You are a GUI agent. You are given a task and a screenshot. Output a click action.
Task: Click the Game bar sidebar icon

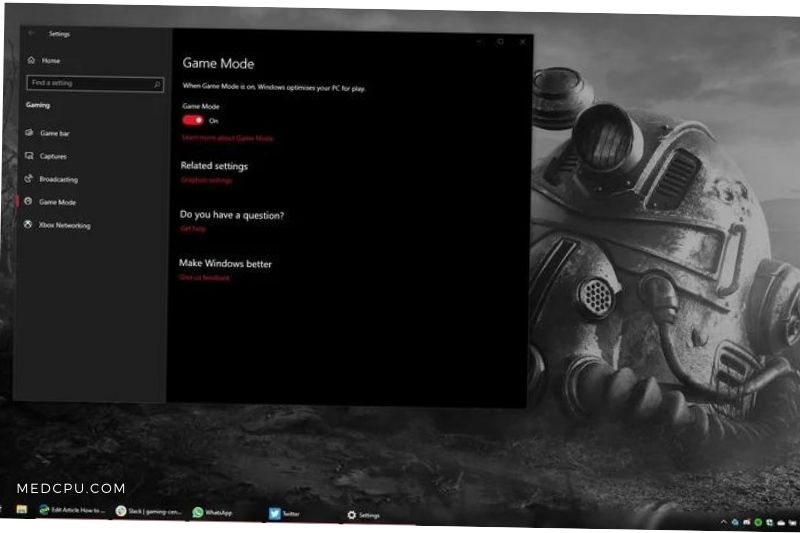tap(30, 133)
